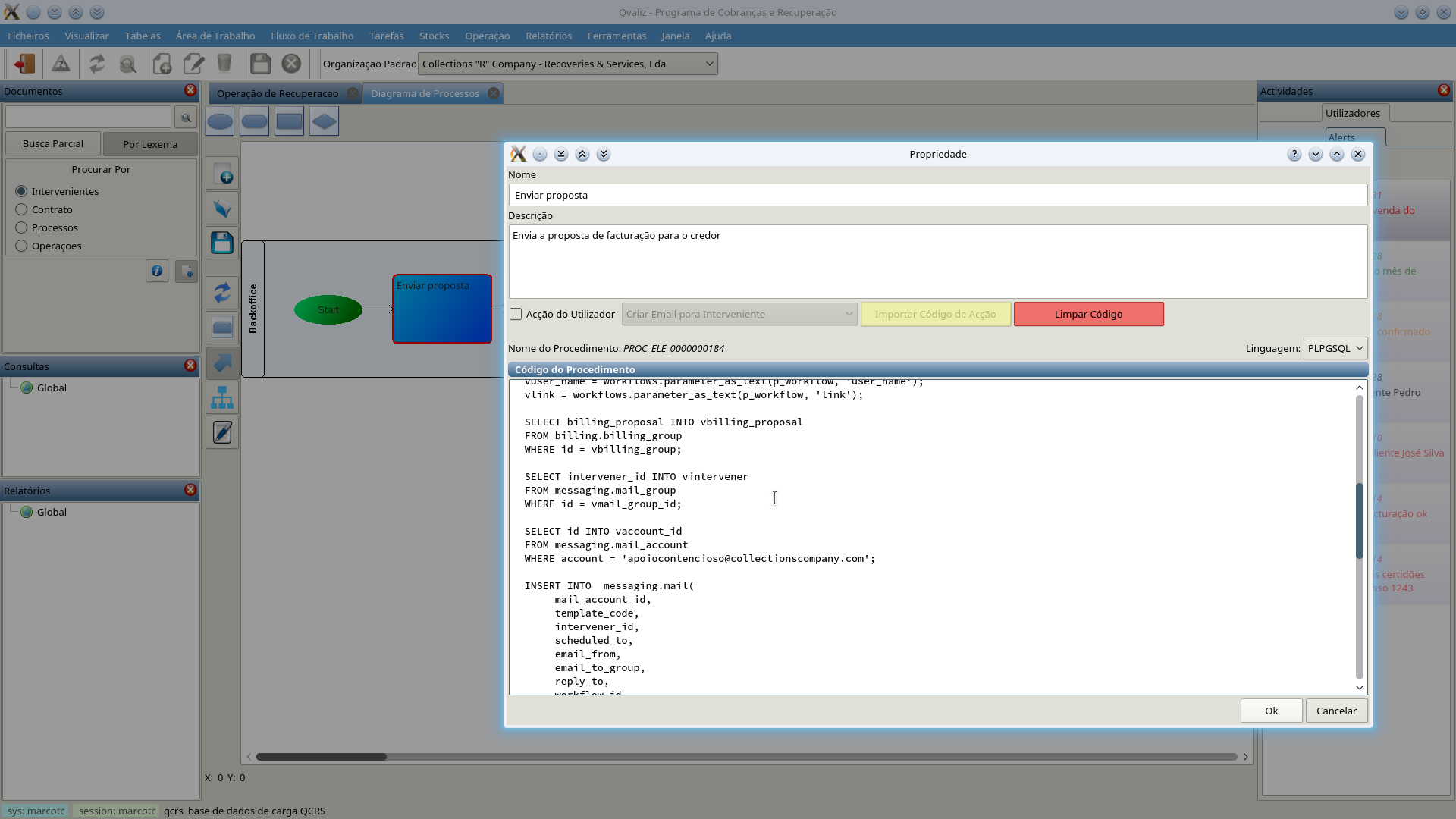The height and width of the screenshot is (819, 1456).
Task: Click the save floppy icon in main toolbar
Action: [x=260, y=64]
